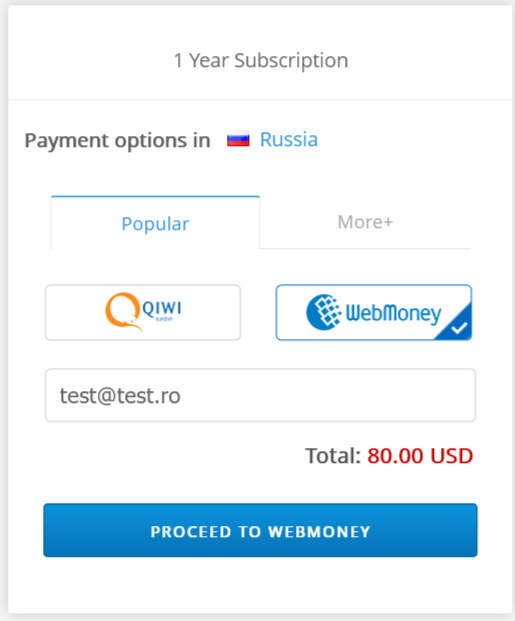
Task: Select the QIWI payment option
Action: pos(143,312)
